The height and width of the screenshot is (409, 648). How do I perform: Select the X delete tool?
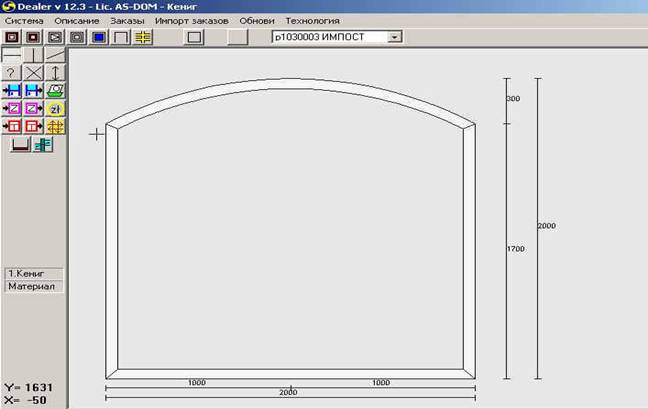click(x=33, y=73)
